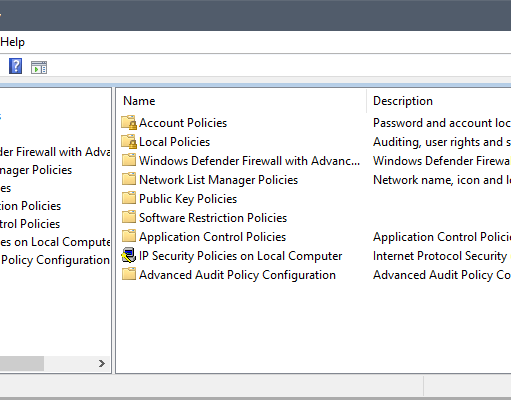Click the Public Key Policies folder icon
The image size is (511, 400).
pyautogui.click(x=129, y=198)
